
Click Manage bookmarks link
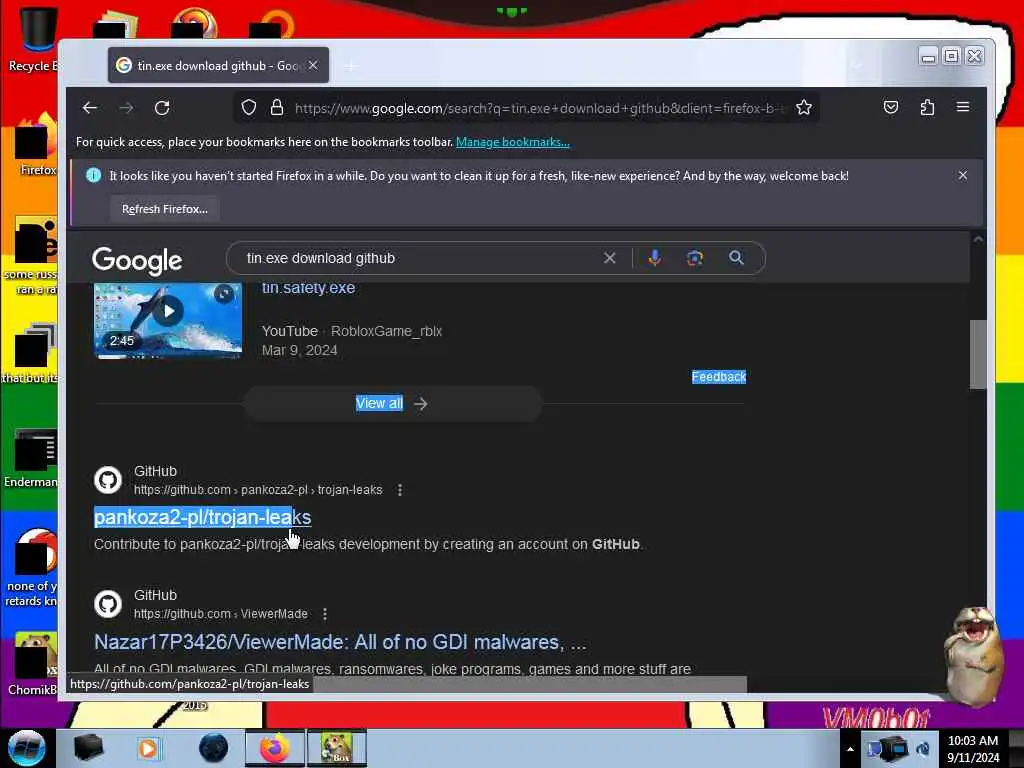click(x=513, y=142)
